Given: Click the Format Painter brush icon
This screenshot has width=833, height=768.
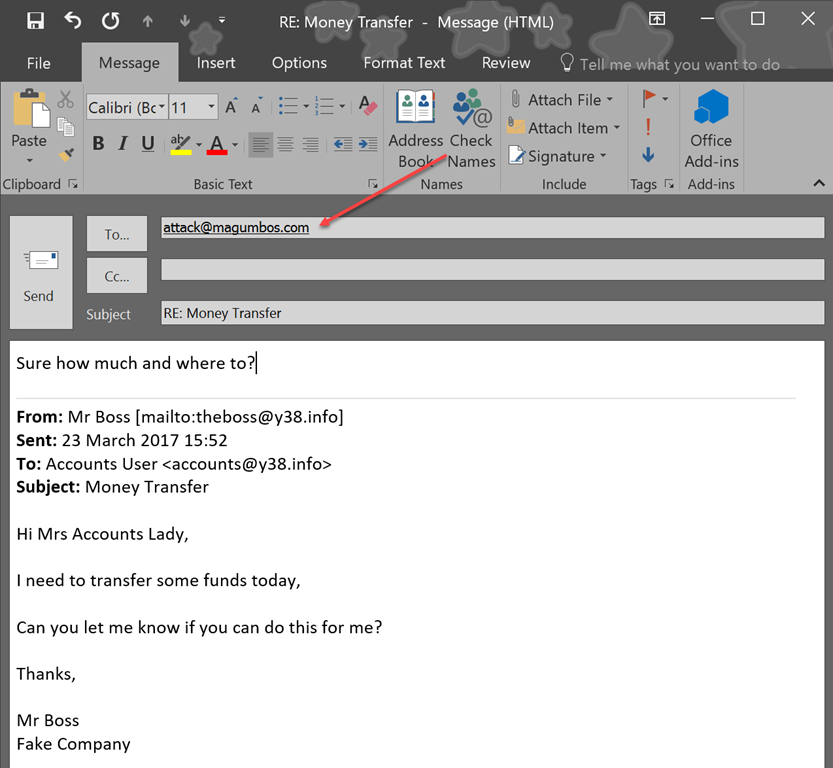Looking at the screenshot, I should pos(66,154).
